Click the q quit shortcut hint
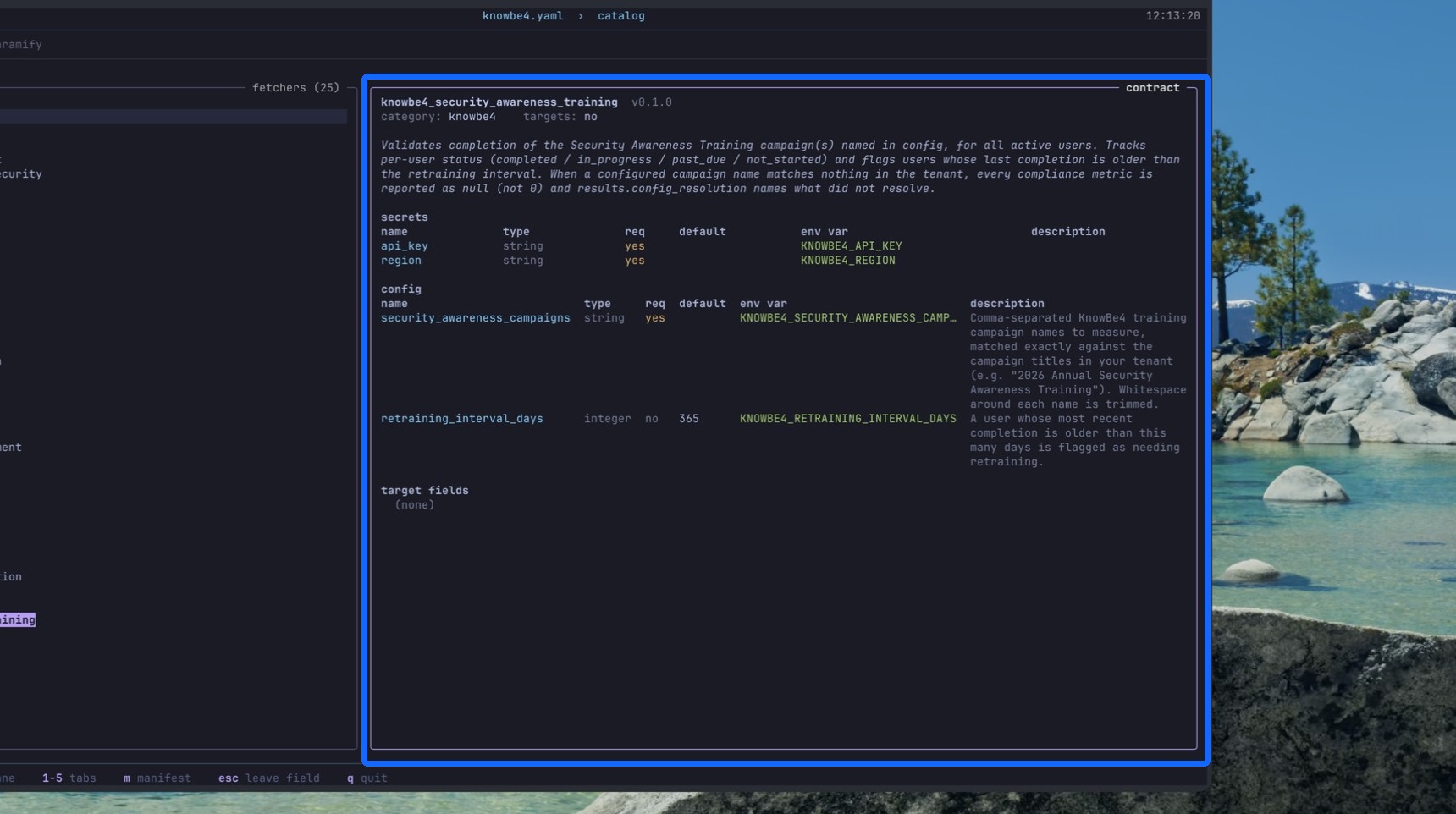 click(x=367, y=778)
